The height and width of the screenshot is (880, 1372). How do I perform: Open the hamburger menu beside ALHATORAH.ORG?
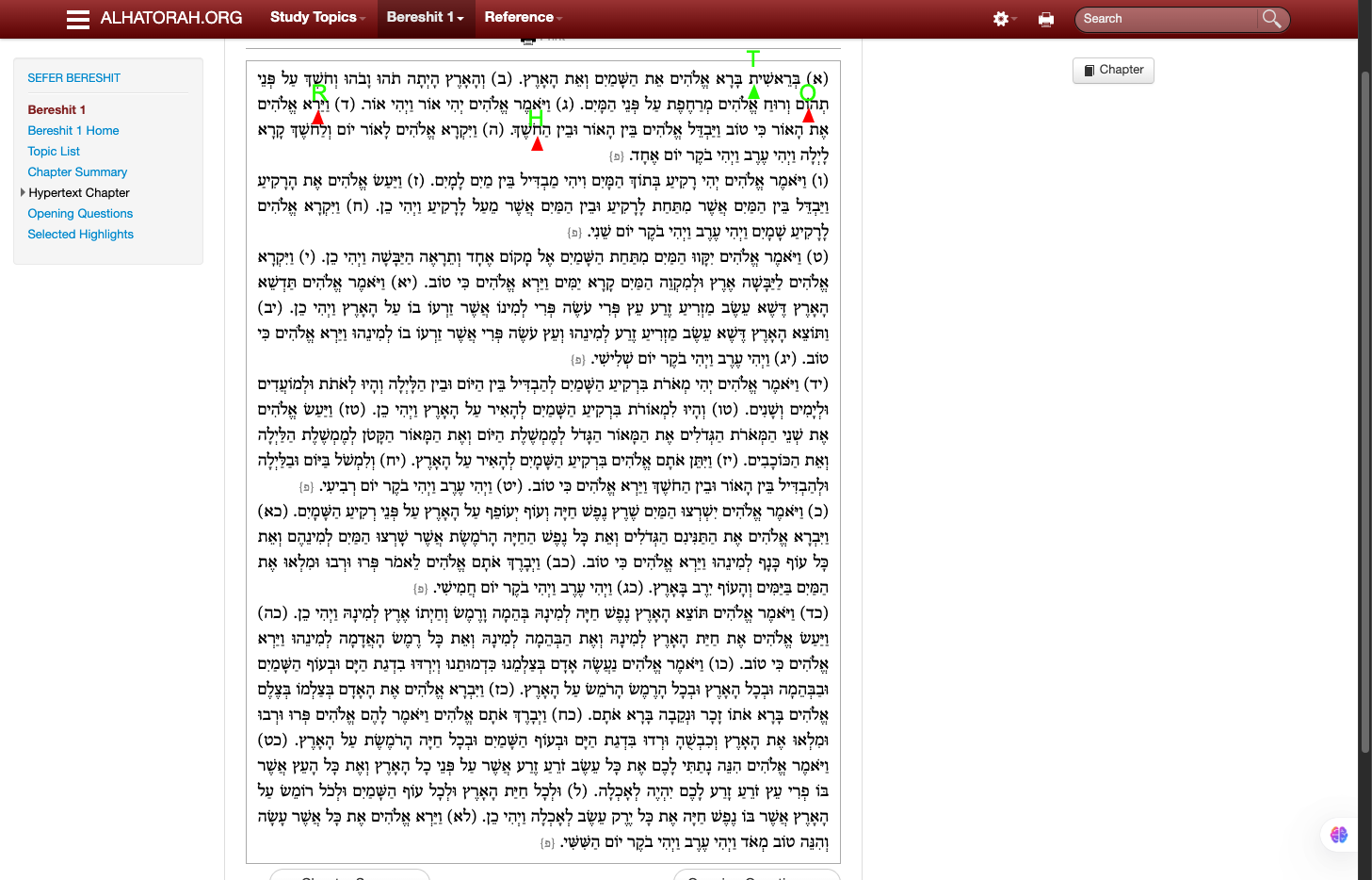pos(78,19)
